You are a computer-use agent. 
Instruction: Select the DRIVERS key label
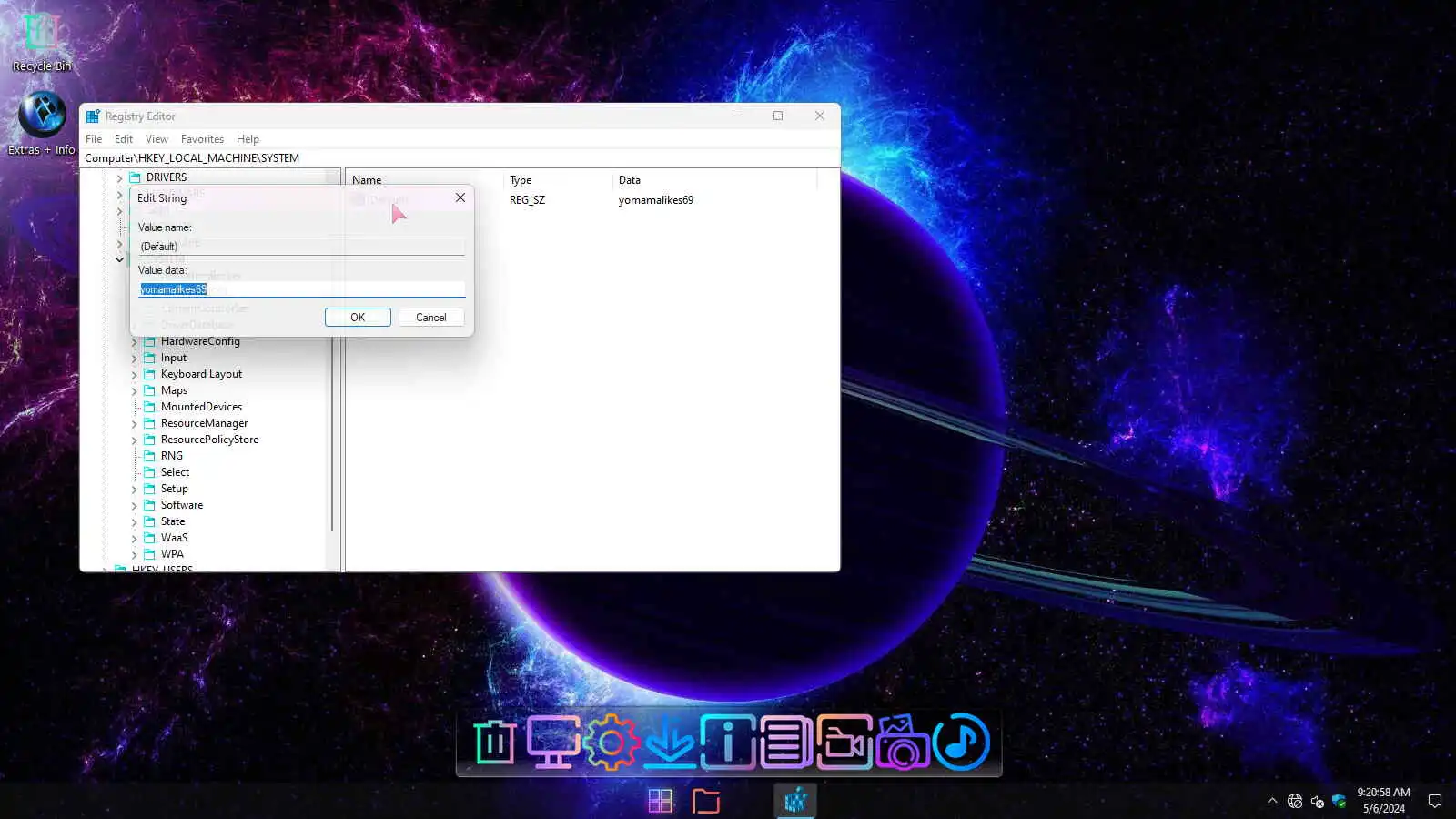click(x=166, y=177)
